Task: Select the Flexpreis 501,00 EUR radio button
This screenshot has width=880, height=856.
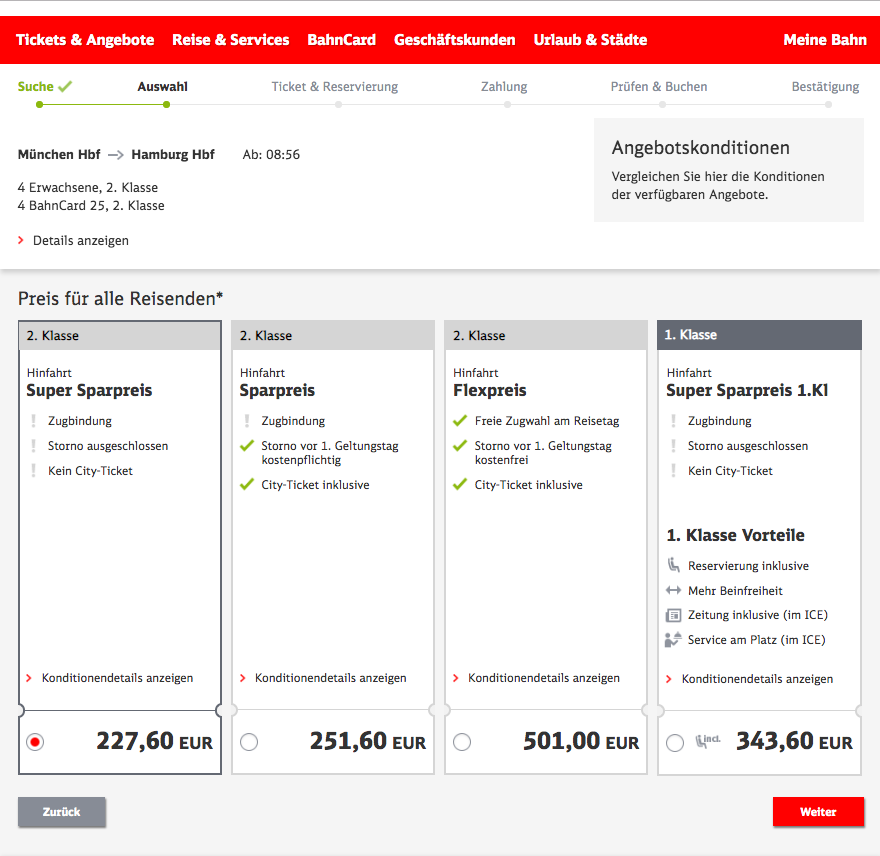Action: pos(462,742)
